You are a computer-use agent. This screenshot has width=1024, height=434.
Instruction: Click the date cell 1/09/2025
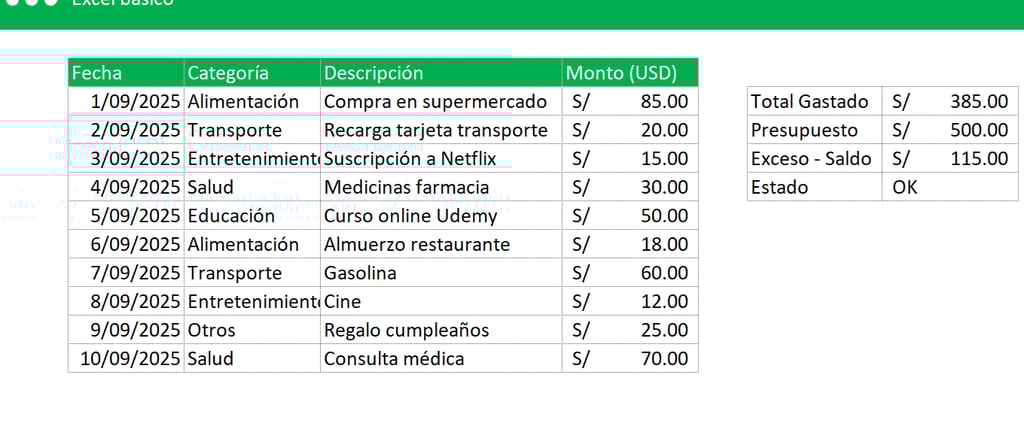click(x=126, y=101)
